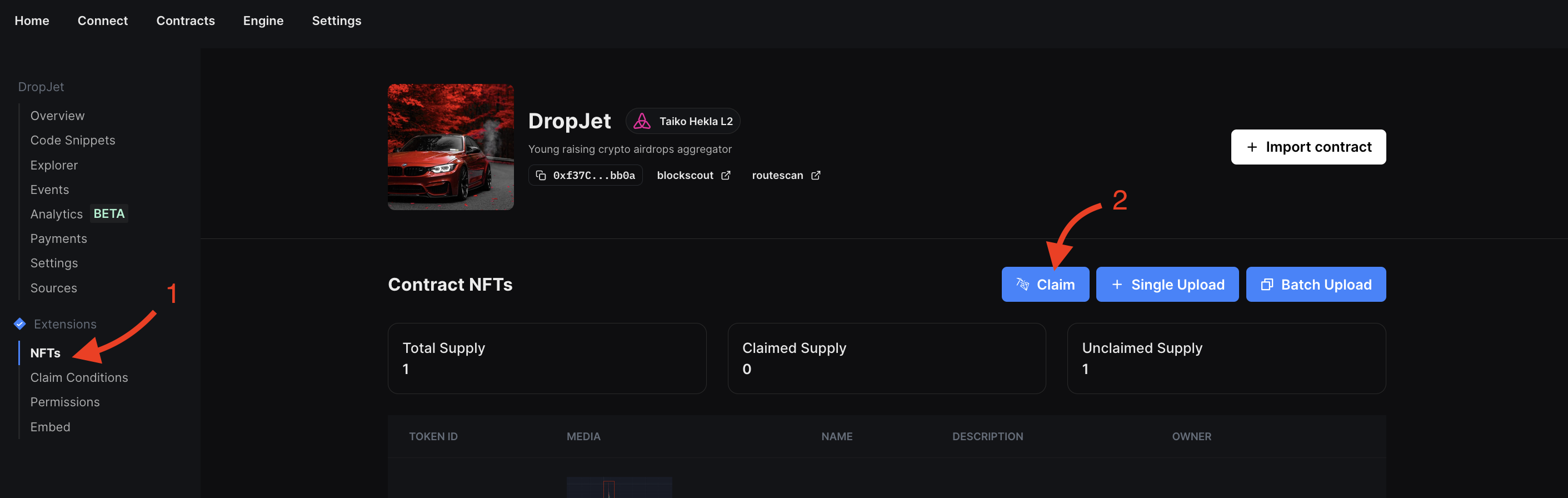Click the NFT media thumbnail in the table

pyautogui.click(x=619, y=487)
